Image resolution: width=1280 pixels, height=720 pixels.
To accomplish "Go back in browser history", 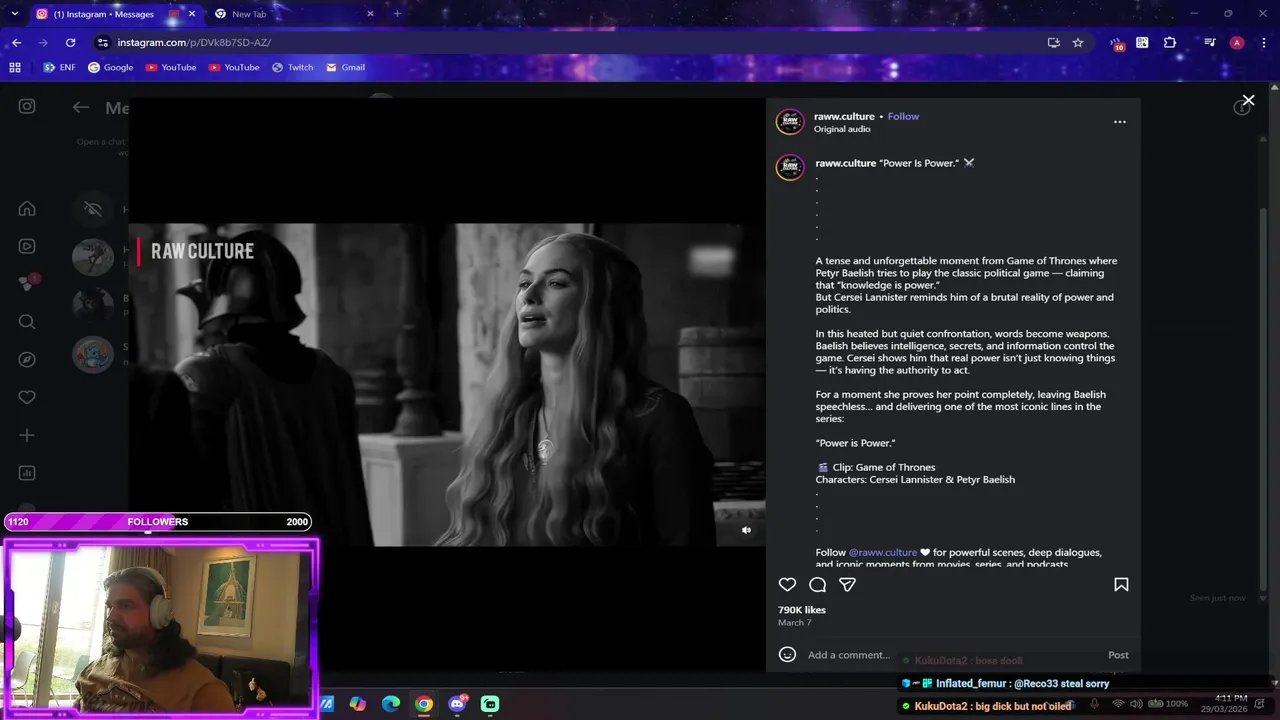I will tap(17, 42).
